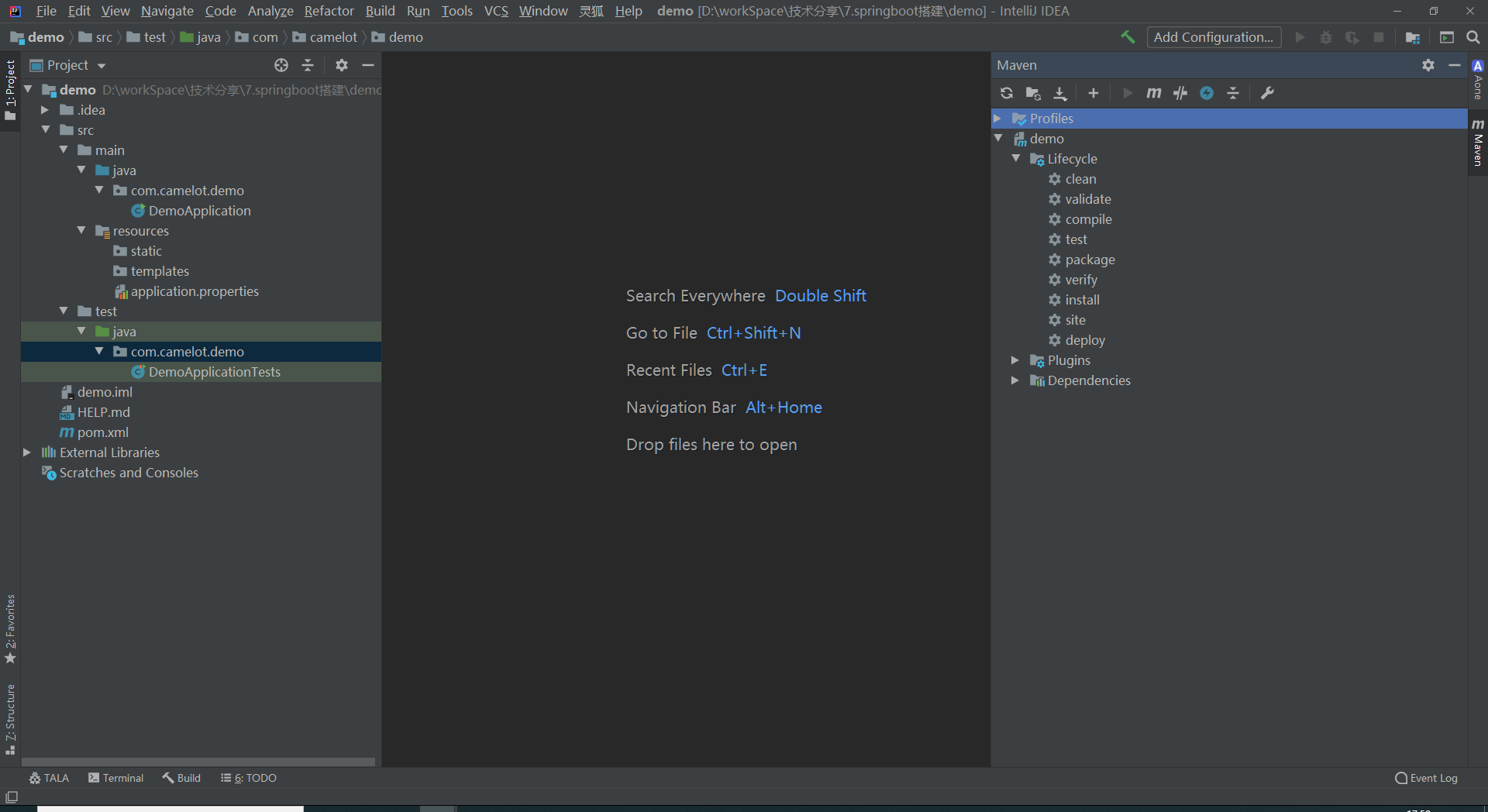Click 'camelot' in navigation breadcrumb
Screen dimensions: 1488x812
click(333, 37)
